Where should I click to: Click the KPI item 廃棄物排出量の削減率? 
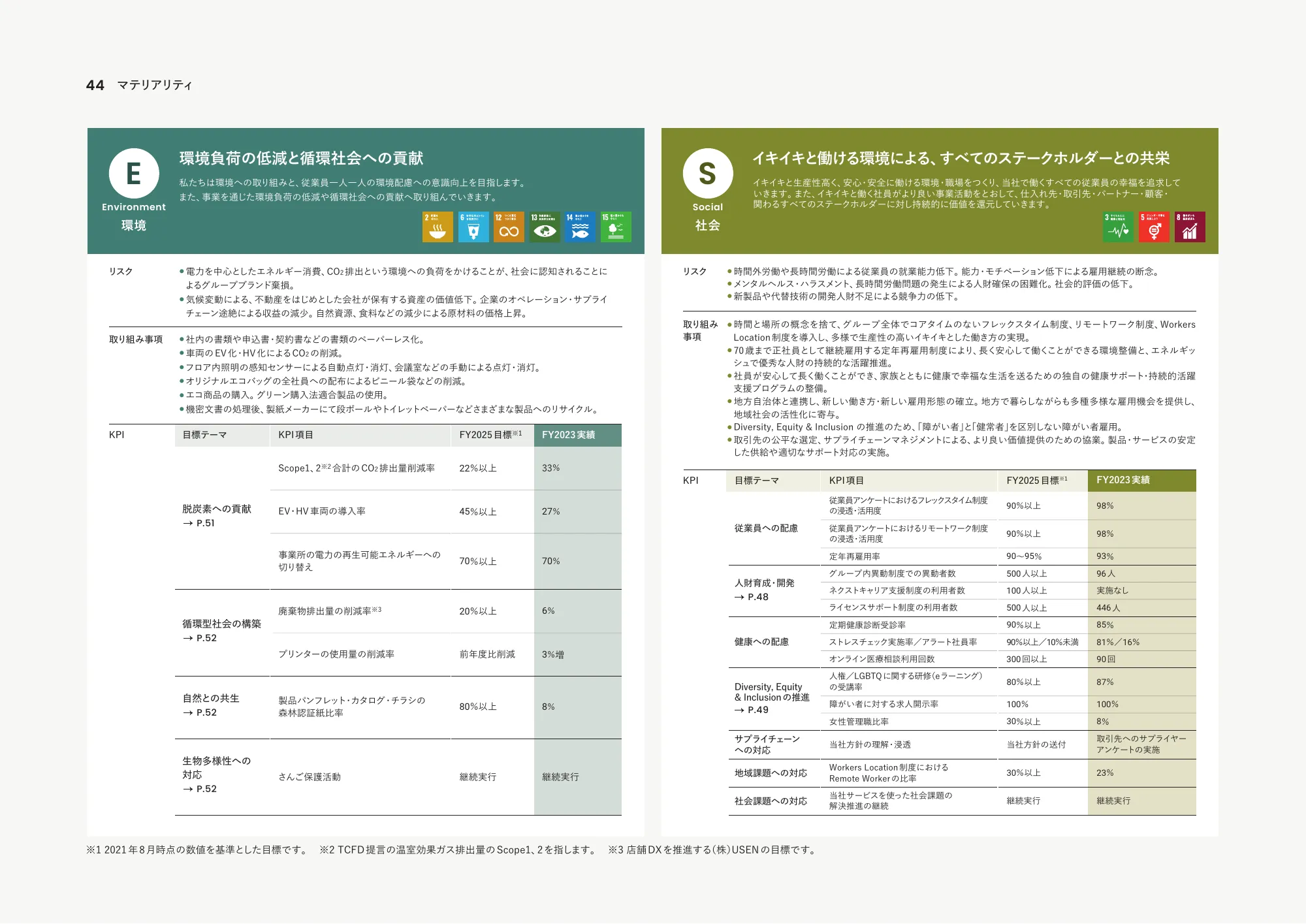coord(330,611)
